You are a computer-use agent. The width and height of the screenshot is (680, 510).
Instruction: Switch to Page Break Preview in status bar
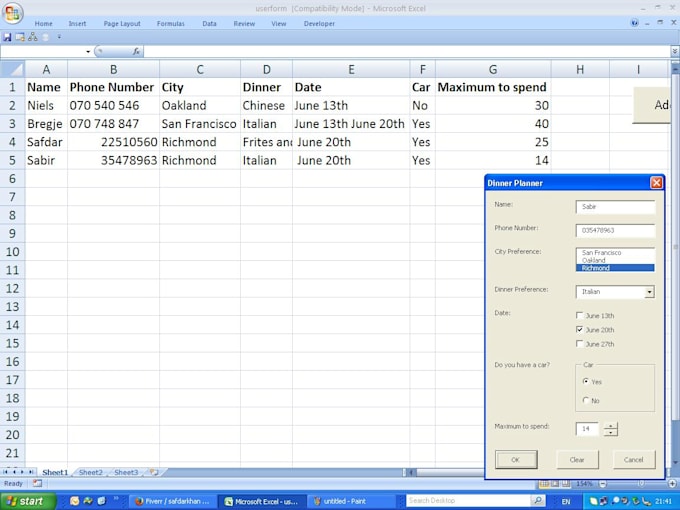coord(566,483)
